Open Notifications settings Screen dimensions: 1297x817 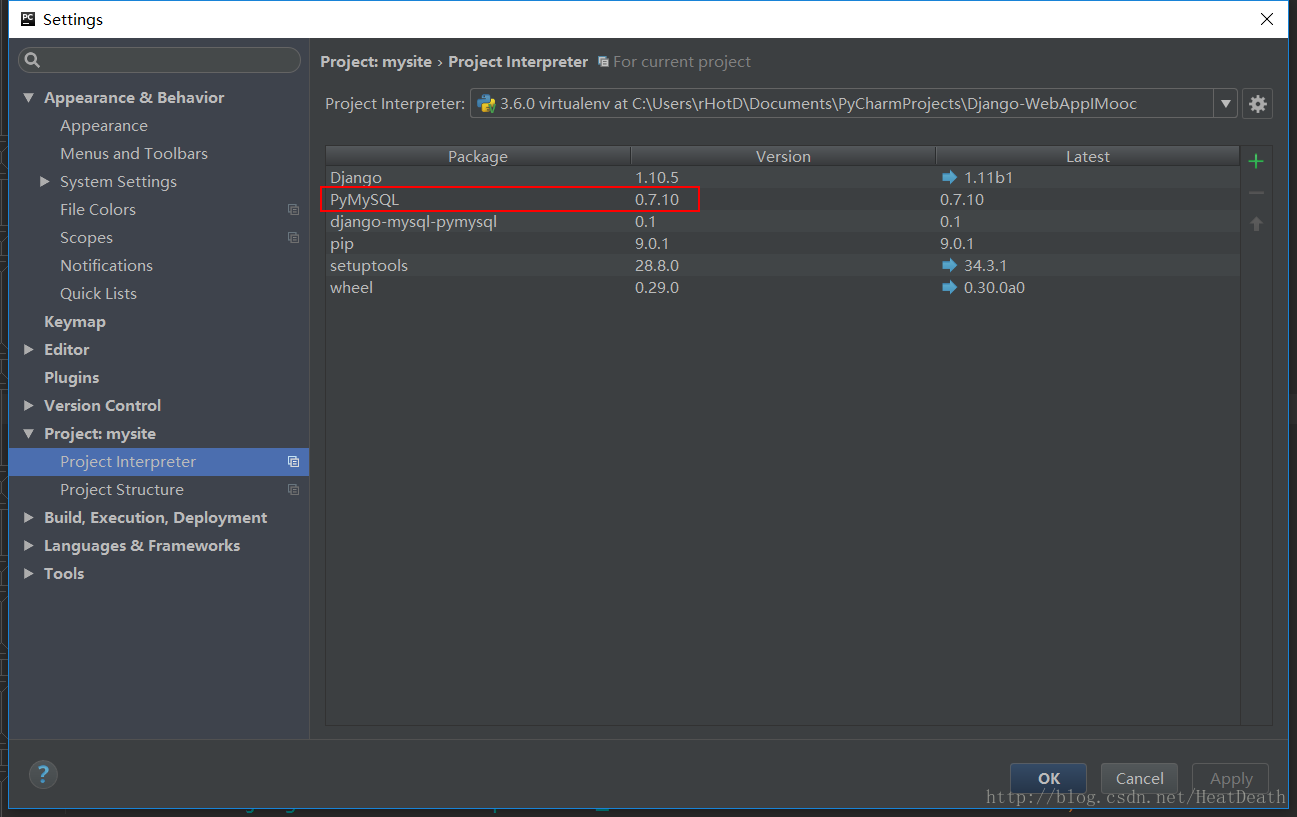tap(106, 266)
